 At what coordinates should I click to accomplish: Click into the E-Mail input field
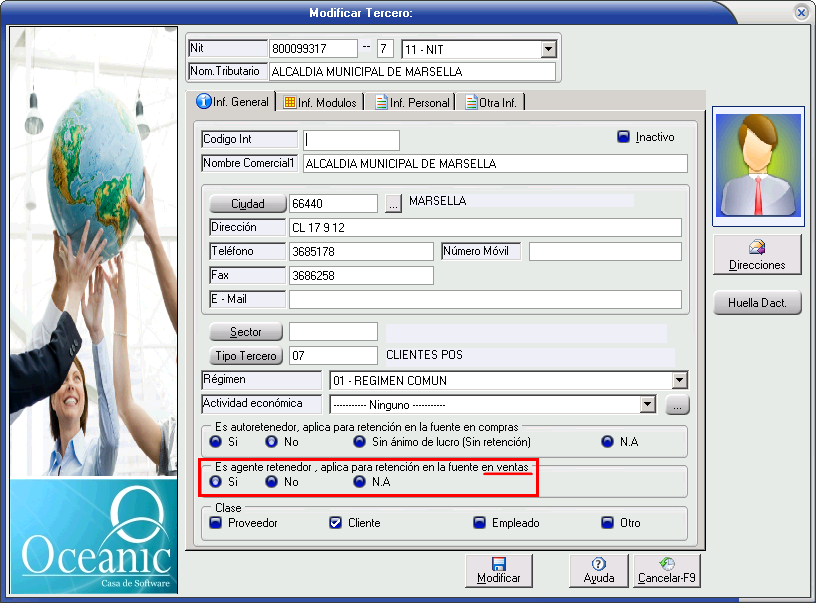(484, 299)
